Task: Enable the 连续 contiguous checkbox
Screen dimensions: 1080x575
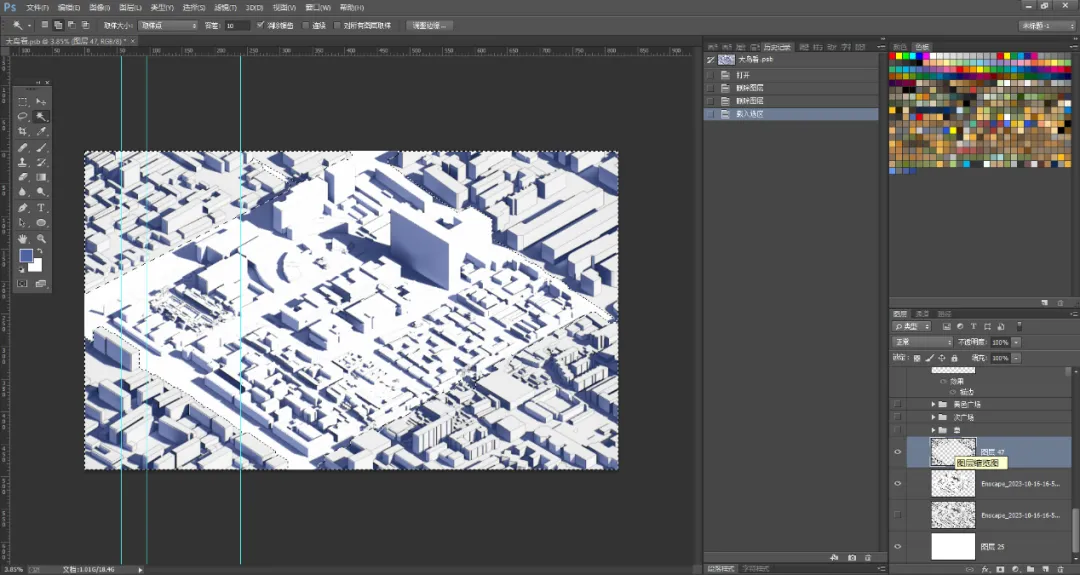Action: click(x=306, y=25)
